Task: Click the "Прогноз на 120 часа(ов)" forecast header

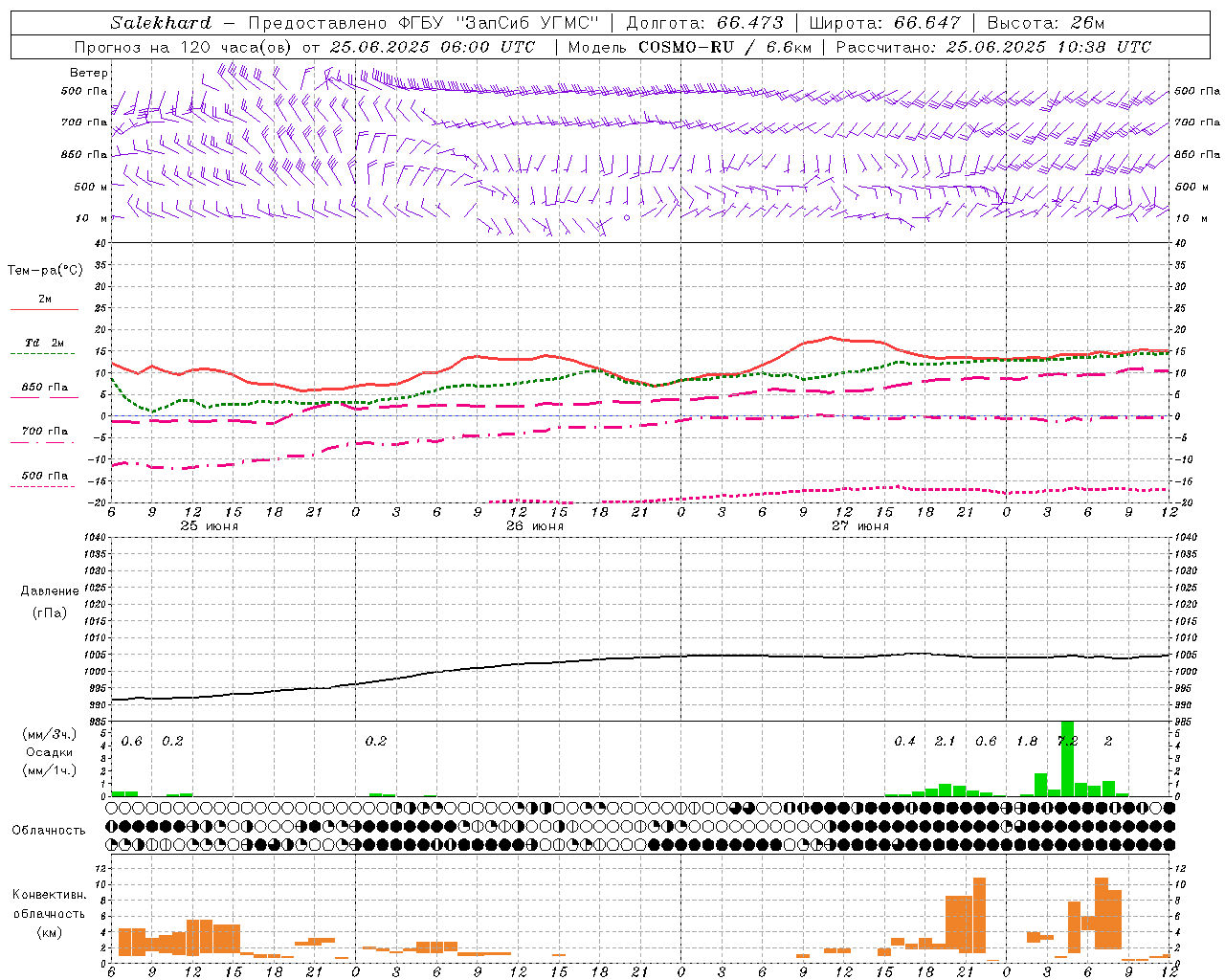Action: [184, 47]
